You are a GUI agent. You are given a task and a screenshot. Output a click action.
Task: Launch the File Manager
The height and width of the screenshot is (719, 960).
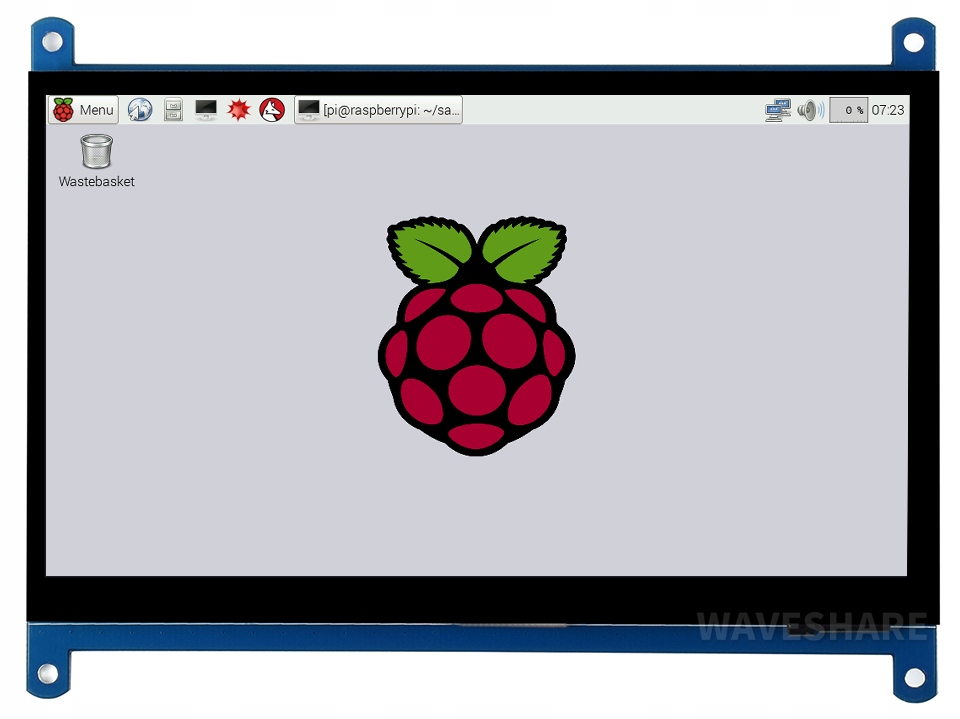[173, 110]
